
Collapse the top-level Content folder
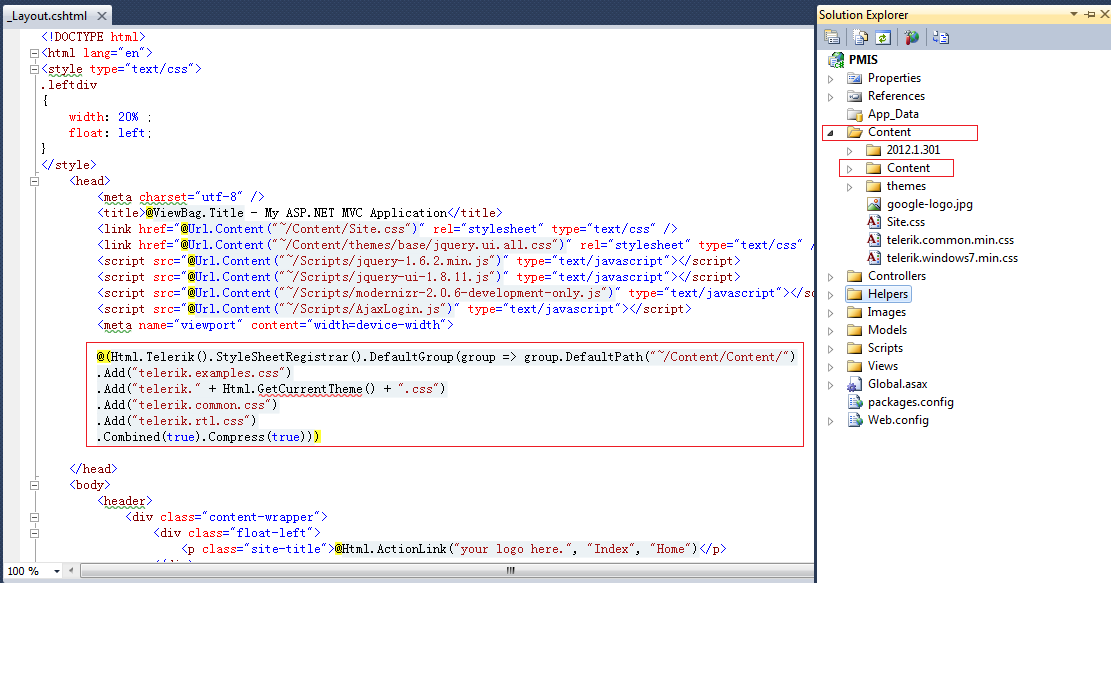[830, 132]
